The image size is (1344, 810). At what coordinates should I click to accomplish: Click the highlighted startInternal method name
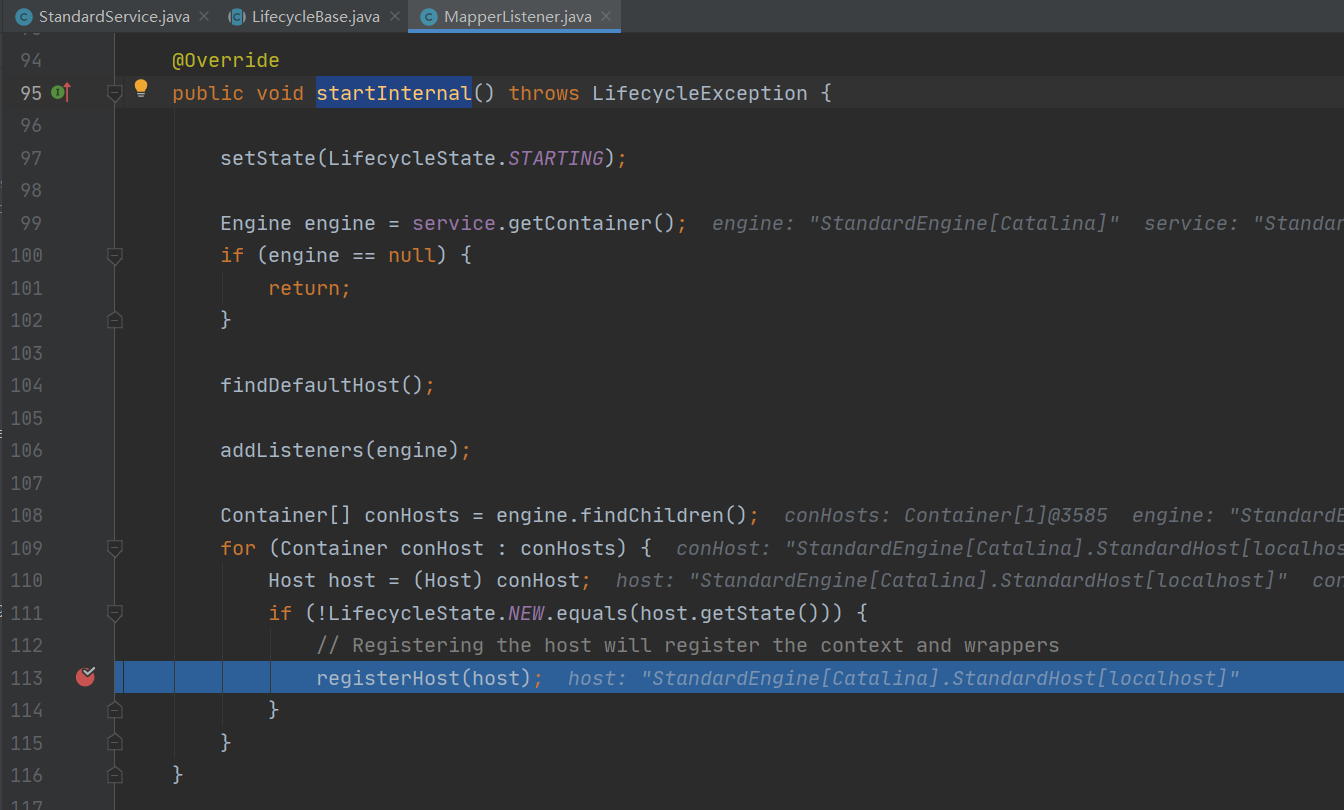394,93
